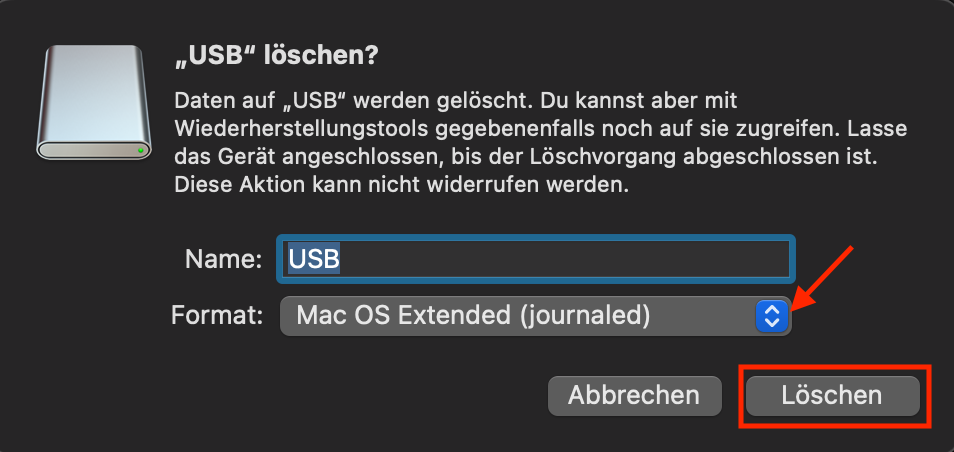Click the green LED on the drive icon
Image resolution: width=954 pixels, height=452 pixels.
click(x=142, y=150)
